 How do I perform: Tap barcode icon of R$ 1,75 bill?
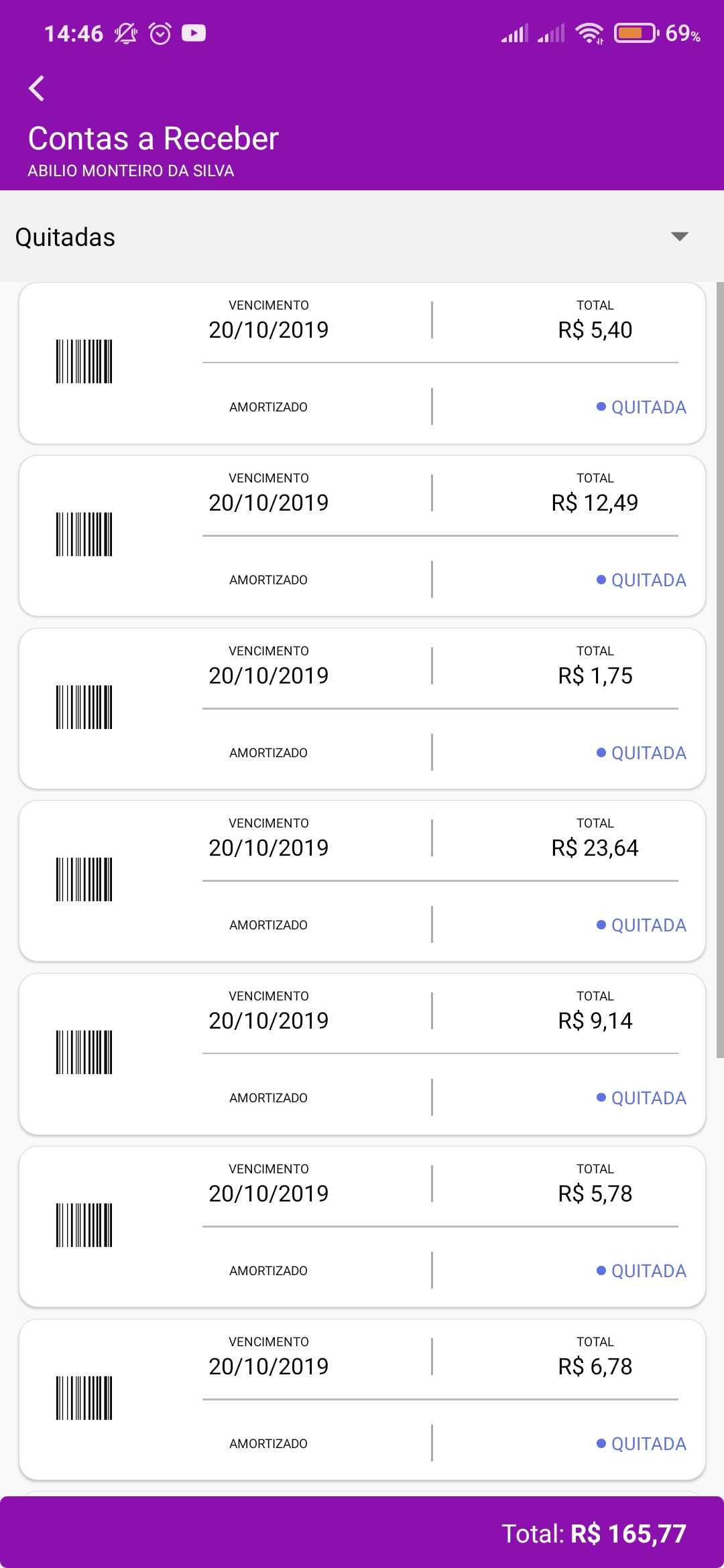(84, 708)
